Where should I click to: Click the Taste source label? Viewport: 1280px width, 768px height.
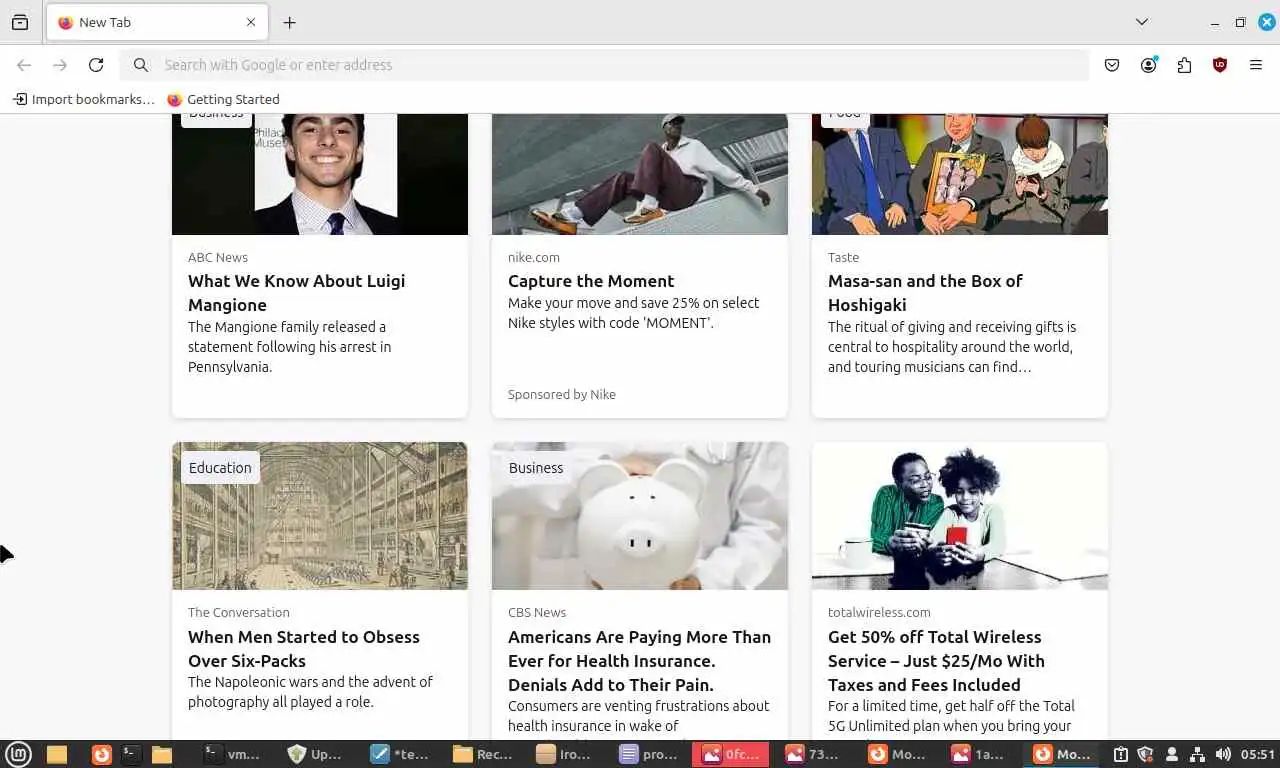[x=843, y=257]
